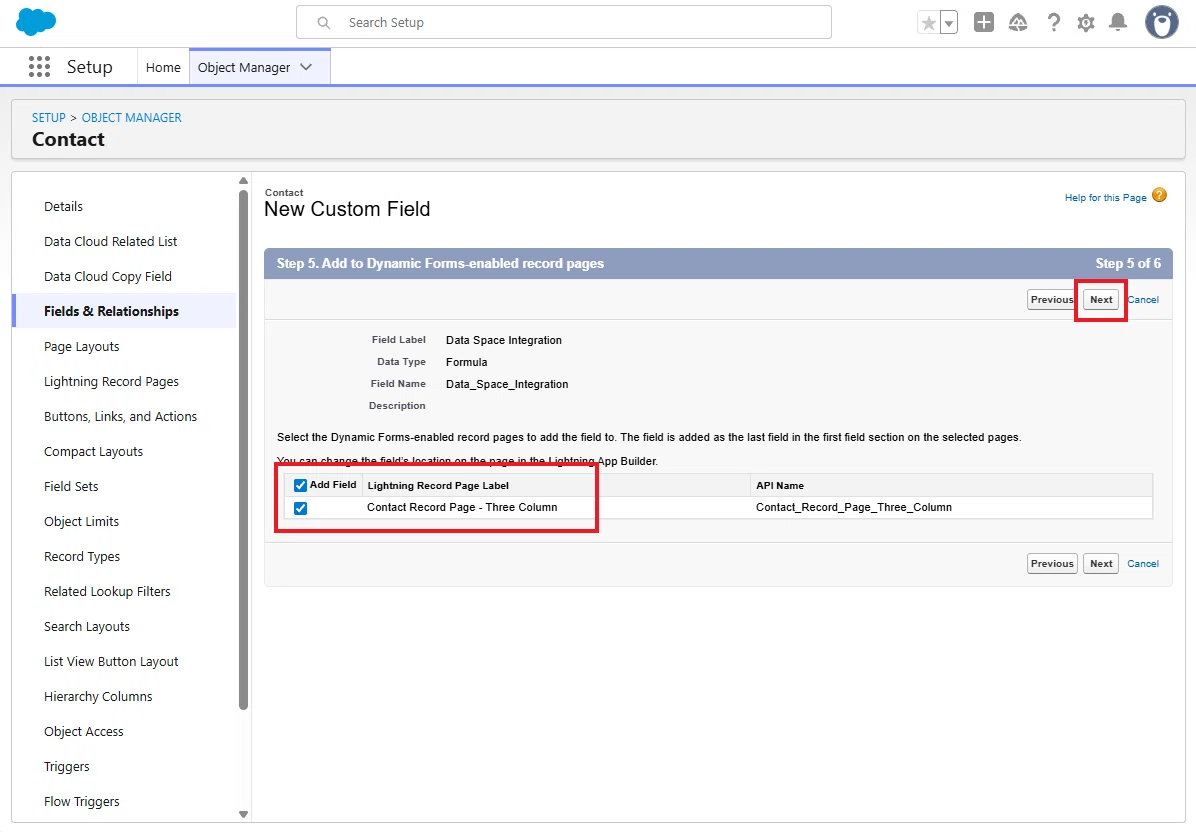
Task: Click the Contact_Record_Page_Three_Column API name cell
Action: [854, 507]
